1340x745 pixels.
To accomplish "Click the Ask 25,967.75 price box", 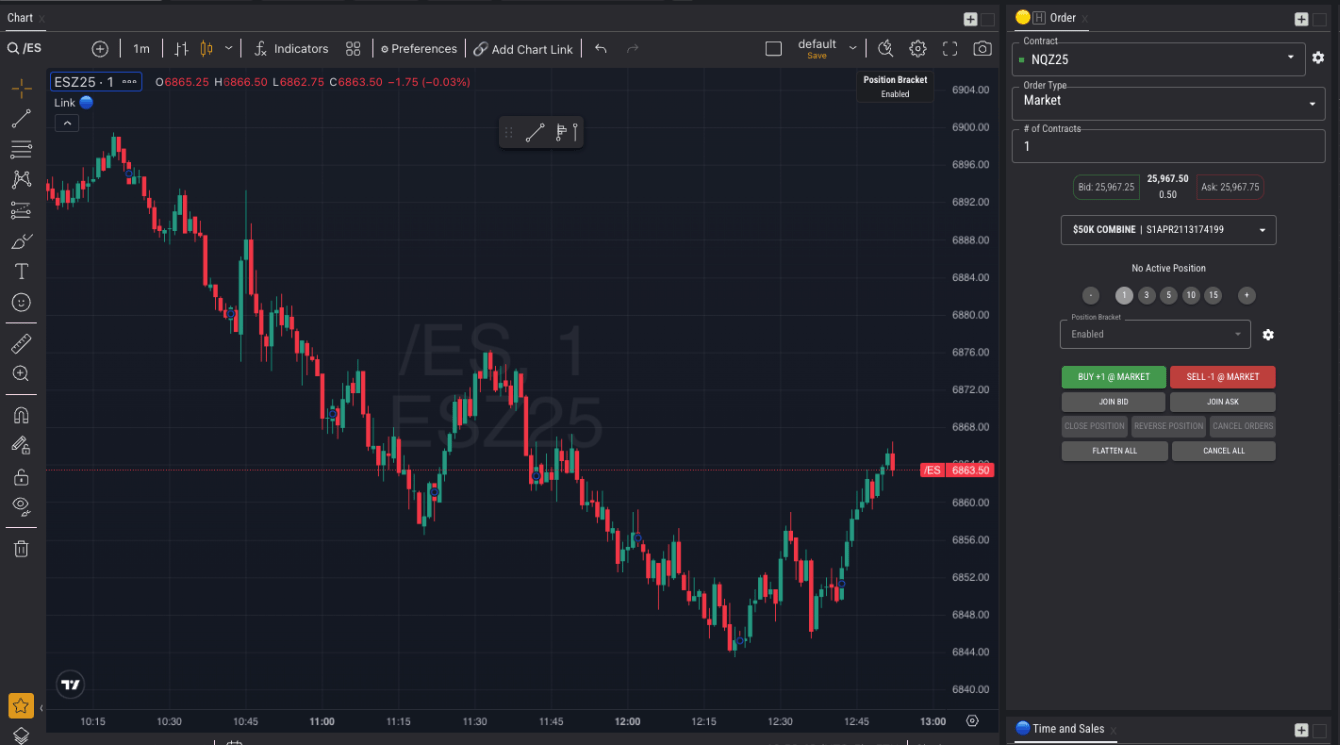I will [x=1230, y=187].
